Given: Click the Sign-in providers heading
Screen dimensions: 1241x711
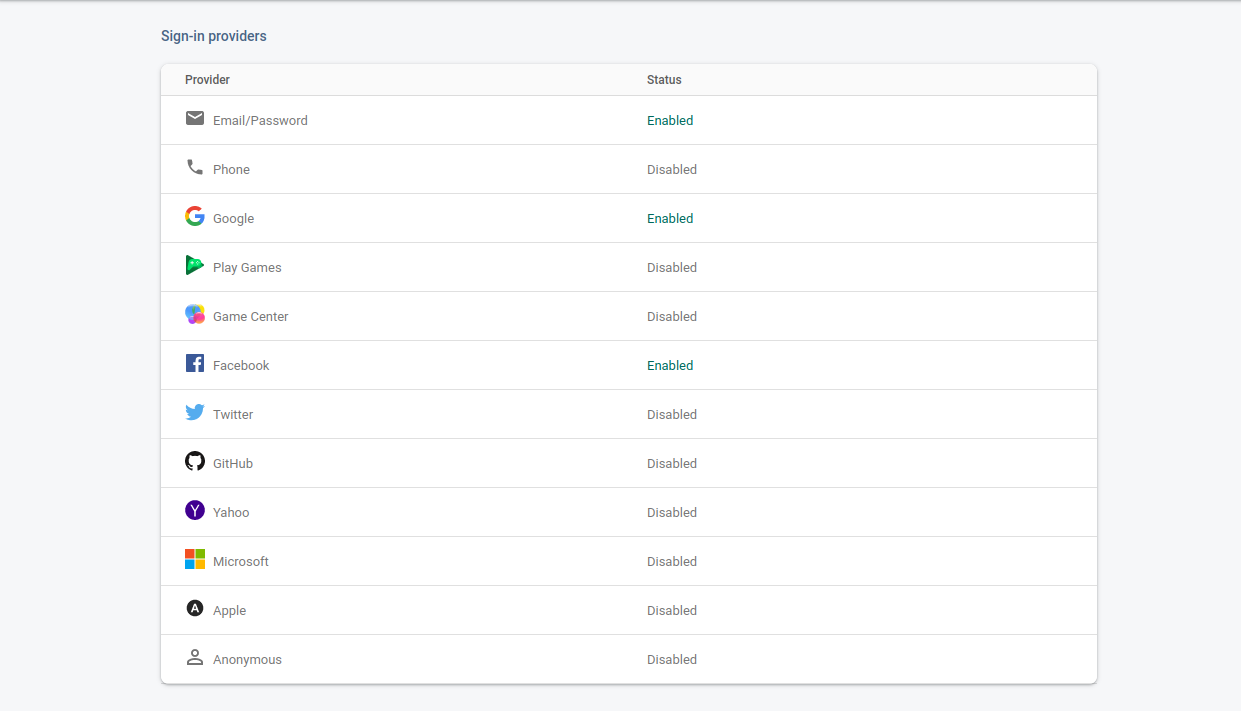Looking at the screenshot, I should click(214, 36).
